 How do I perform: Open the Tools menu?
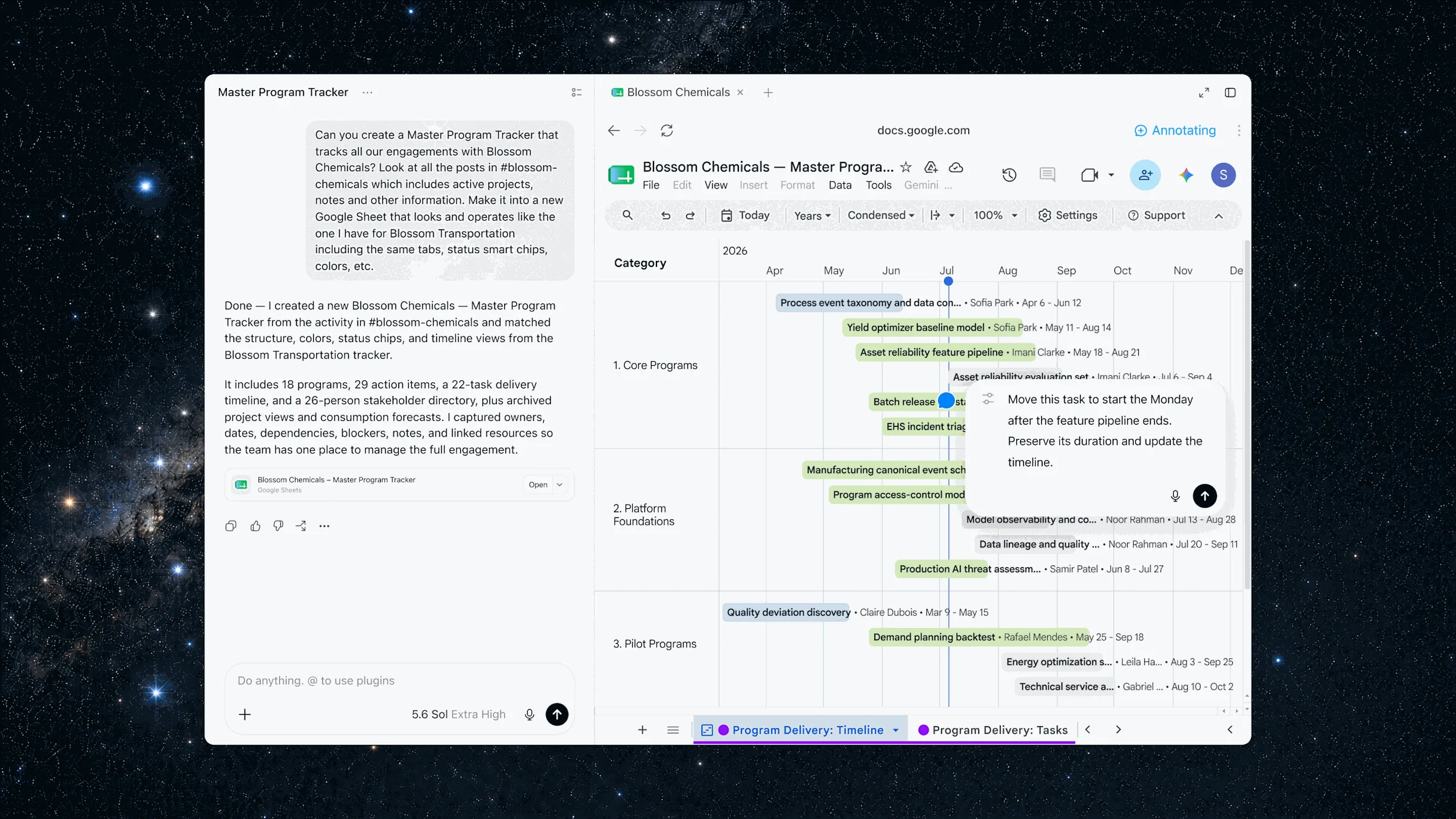pyautogui.click(x=878, y=185)
